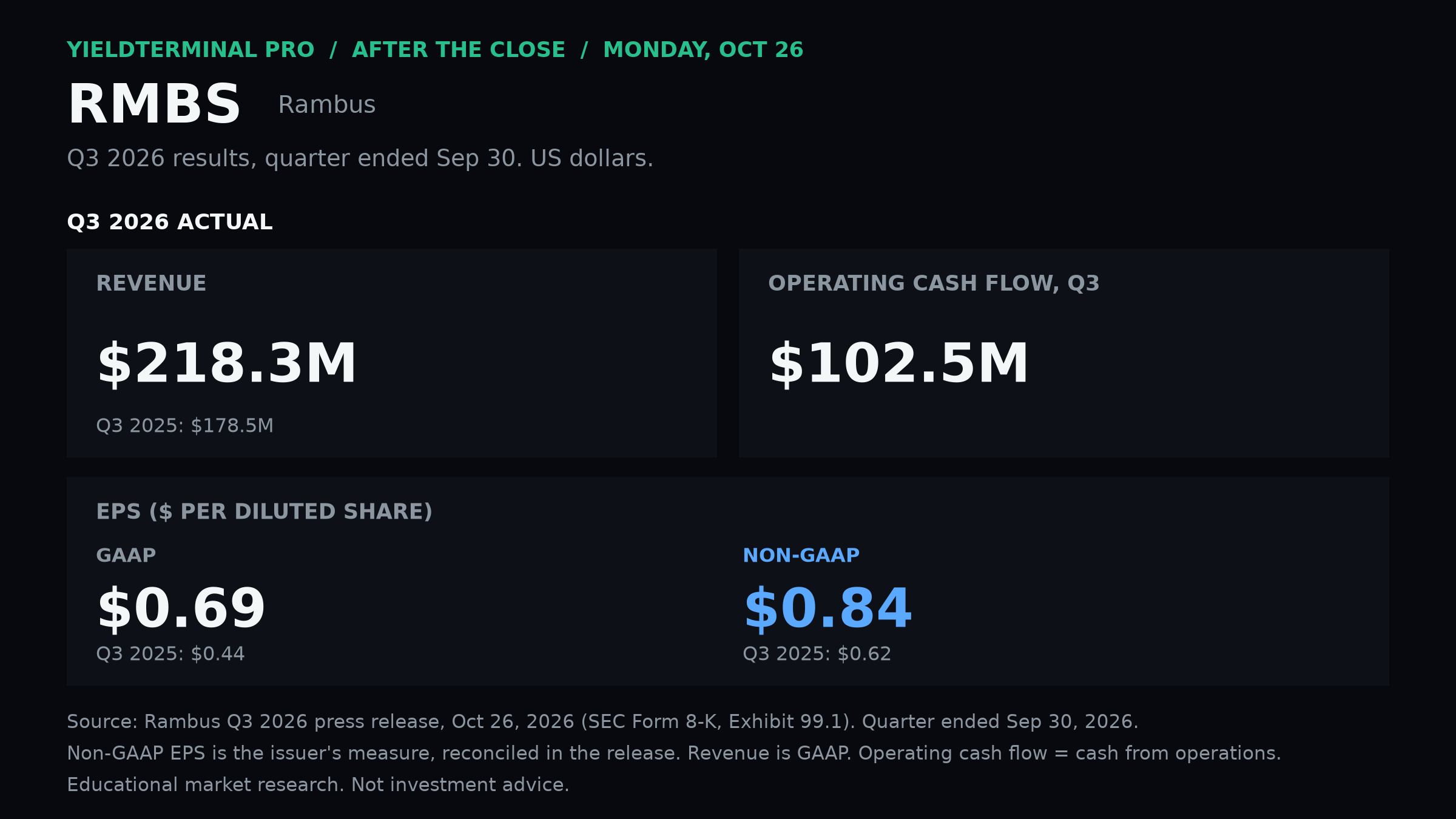Click the Rambus company name
1456x819 pixels.
tap(327, 105)
